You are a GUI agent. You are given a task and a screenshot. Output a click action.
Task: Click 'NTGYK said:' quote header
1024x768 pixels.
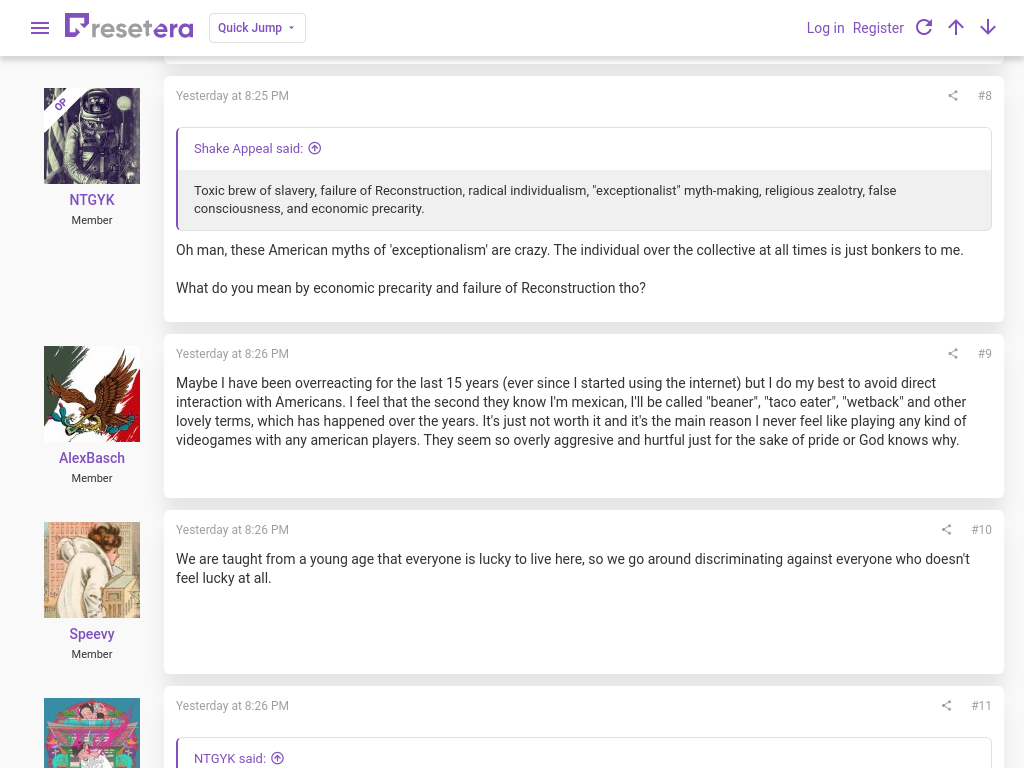point(230,759)
